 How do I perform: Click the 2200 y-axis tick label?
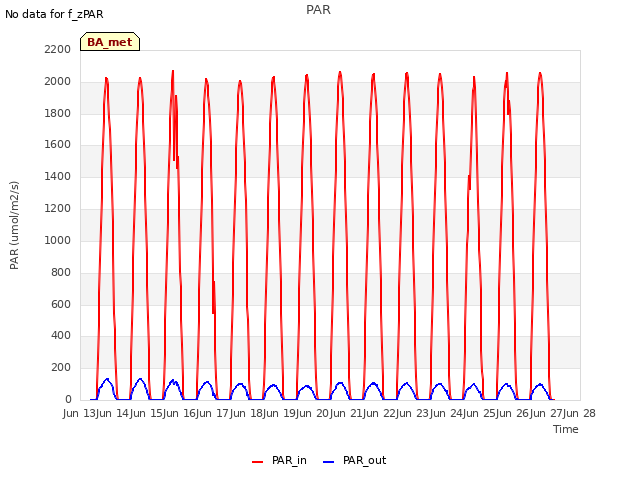click(x=58, y=49)
